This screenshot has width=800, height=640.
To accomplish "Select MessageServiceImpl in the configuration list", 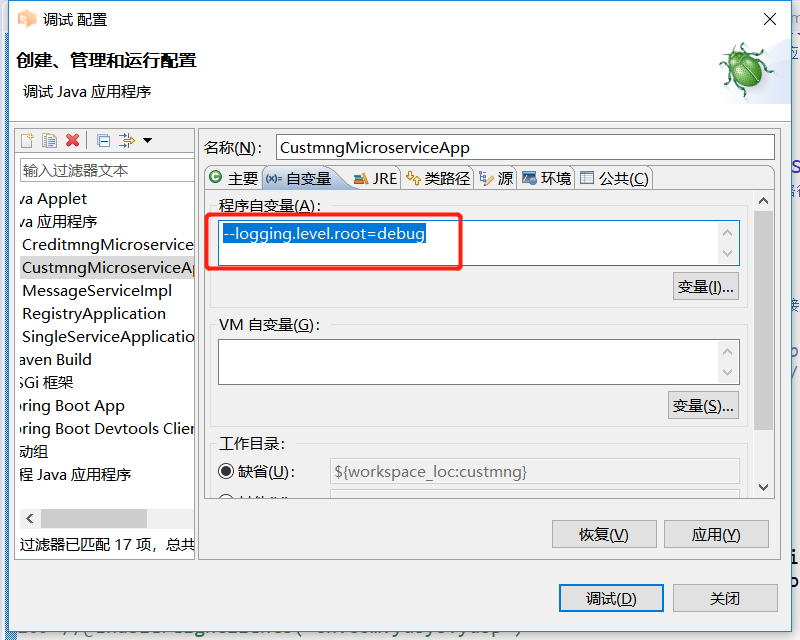I will point(96,290).
